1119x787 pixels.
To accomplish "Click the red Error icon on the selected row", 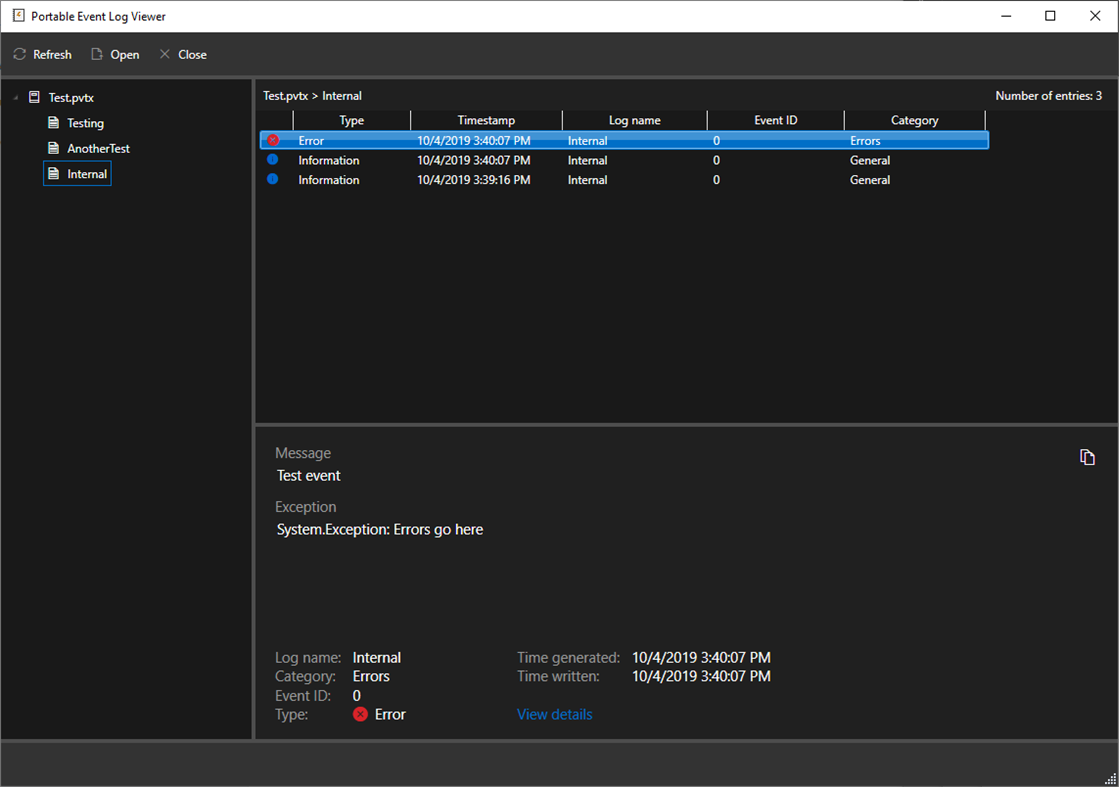I will point(273,140).
